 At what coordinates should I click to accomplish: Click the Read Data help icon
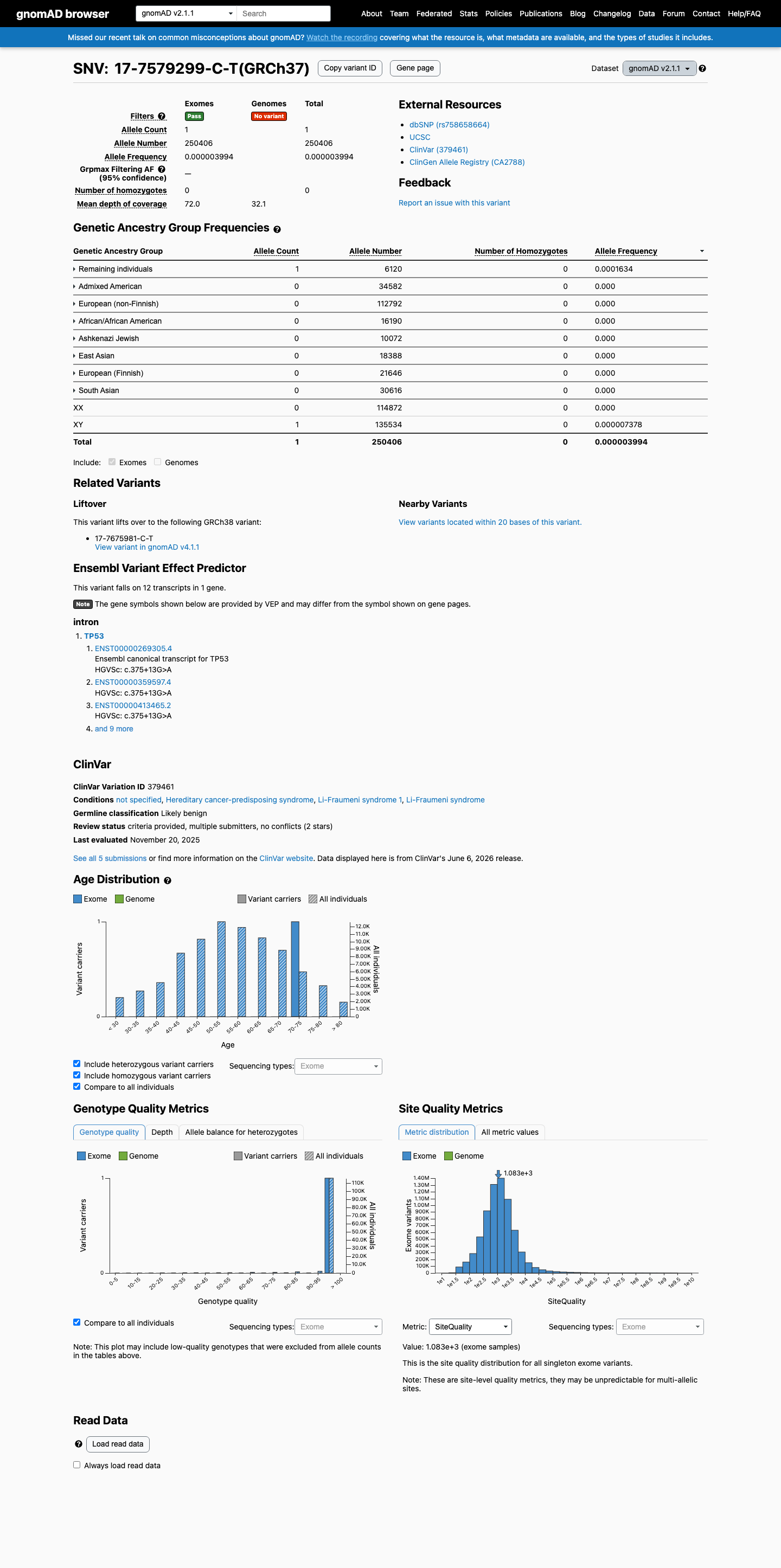point(79,1444)
